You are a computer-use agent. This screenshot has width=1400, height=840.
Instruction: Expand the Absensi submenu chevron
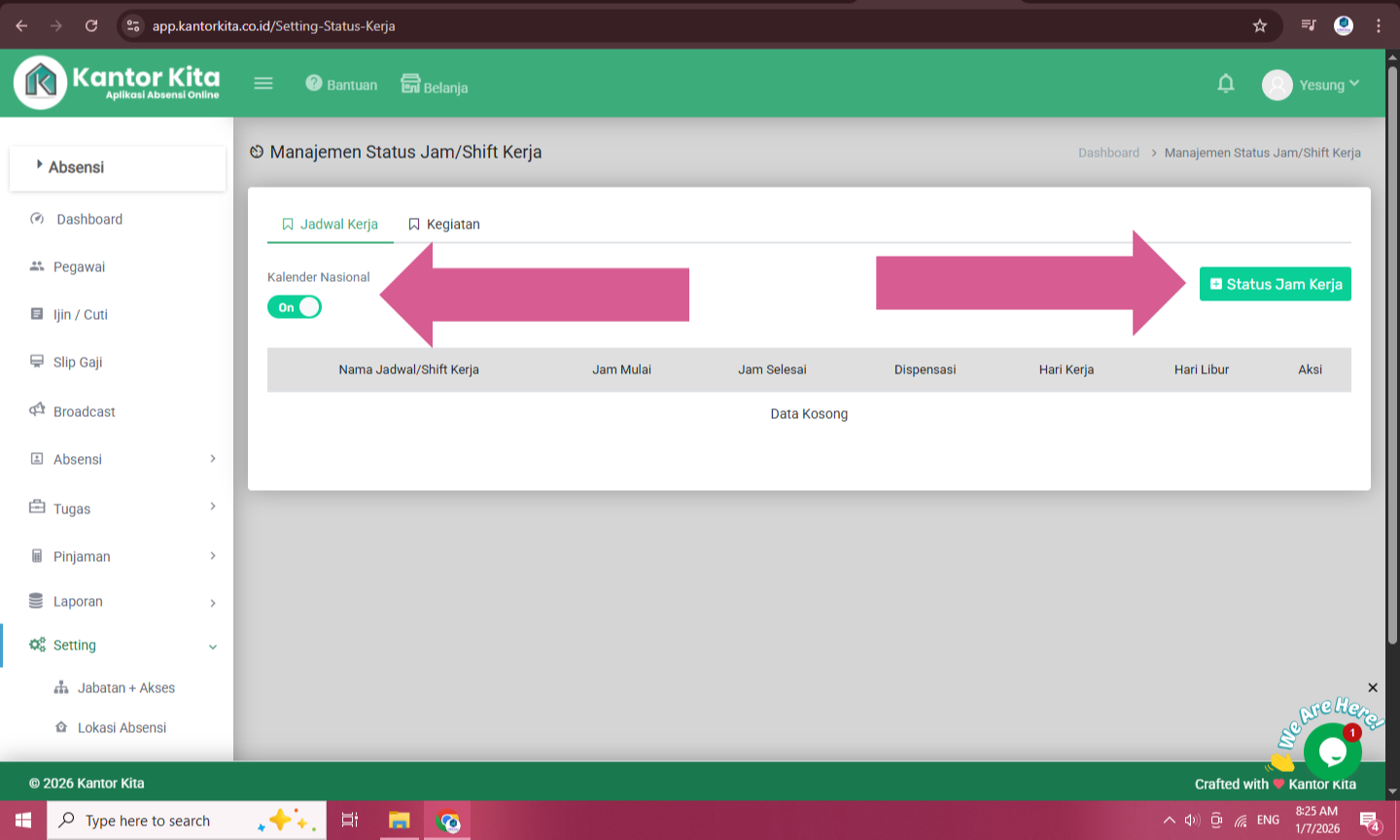point(213,459)
